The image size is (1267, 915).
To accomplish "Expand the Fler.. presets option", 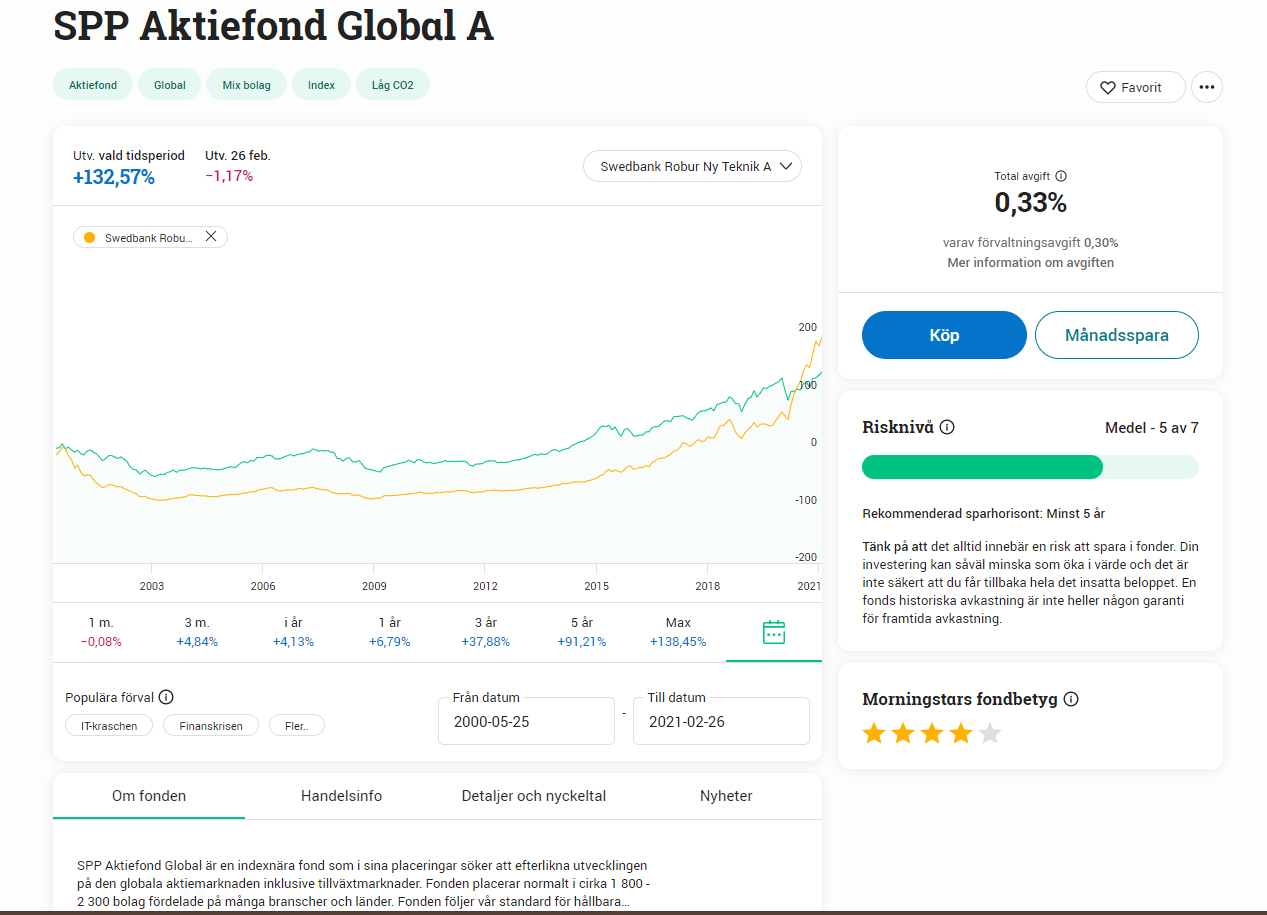I will [297, 726].
